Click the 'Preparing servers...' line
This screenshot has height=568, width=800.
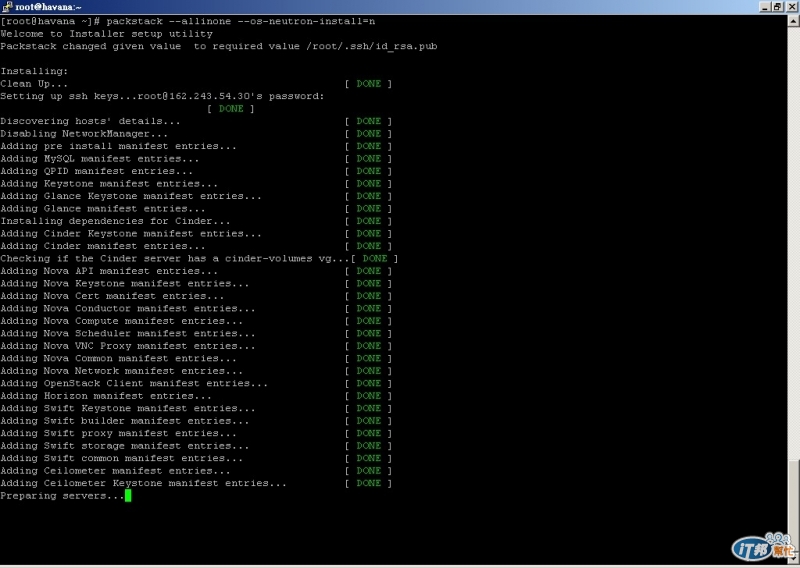click(x=62, y=496)
